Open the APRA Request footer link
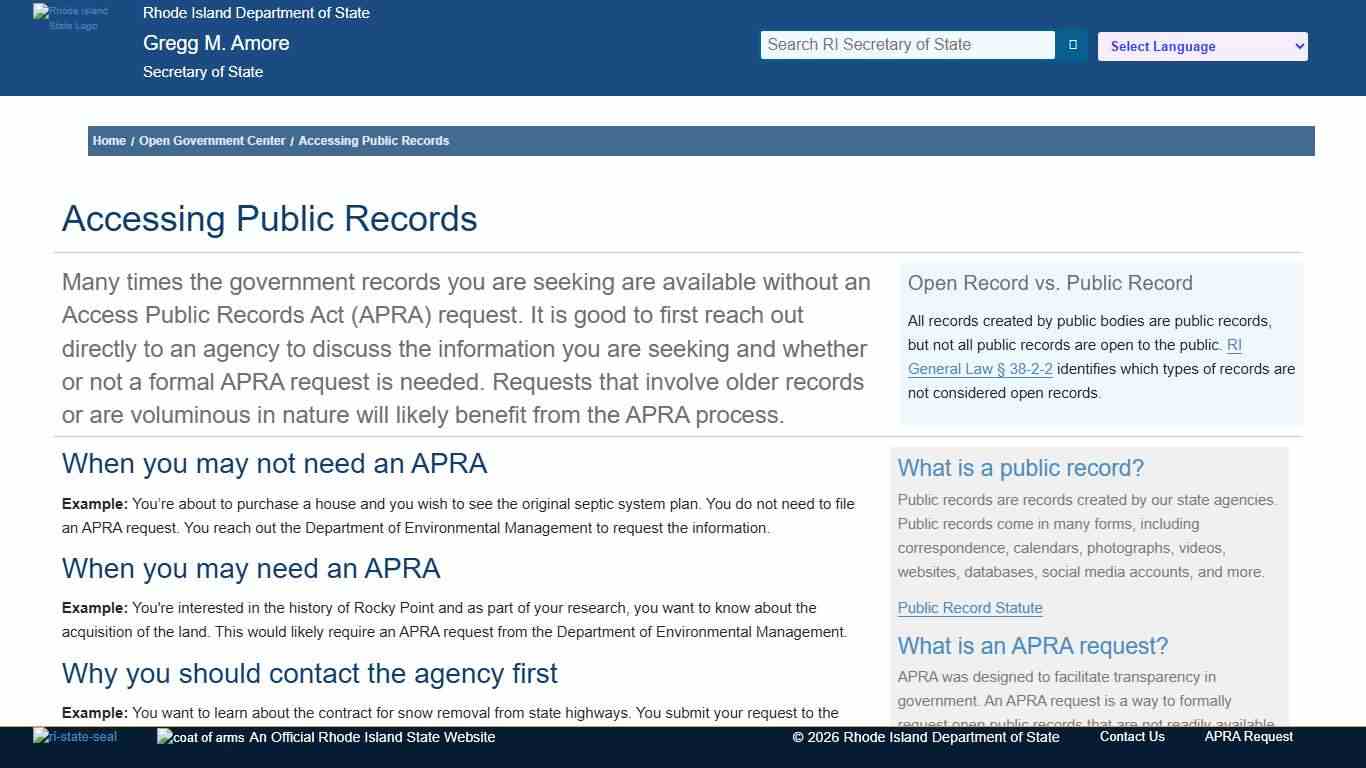Screen dimensions: 1366x768 pyautogui.click(x=1247, y=737)
